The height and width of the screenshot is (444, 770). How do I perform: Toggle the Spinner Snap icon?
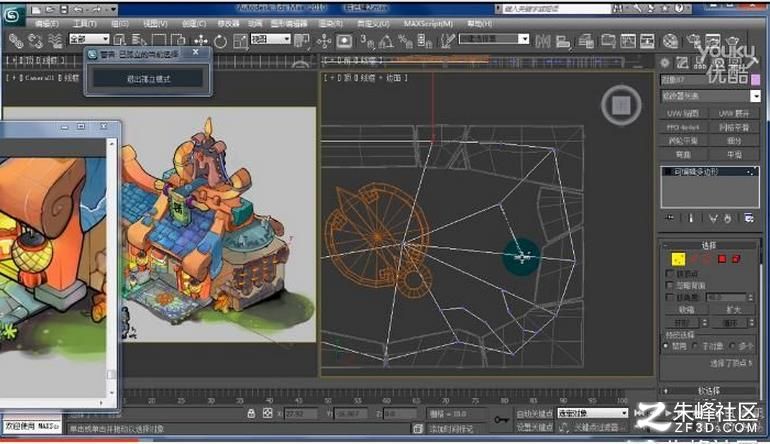pyautogui.click(x=424, y=41)
